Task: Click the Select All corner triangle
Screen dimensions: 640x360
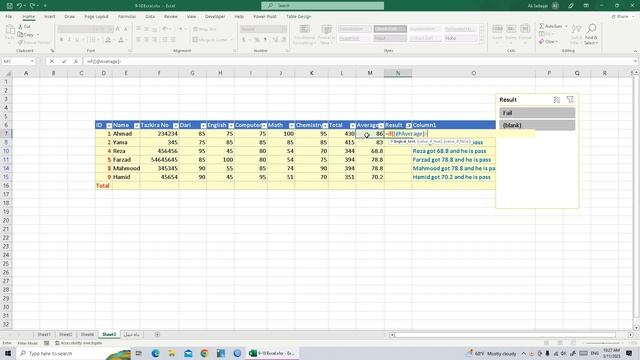Action: (7, 73)
